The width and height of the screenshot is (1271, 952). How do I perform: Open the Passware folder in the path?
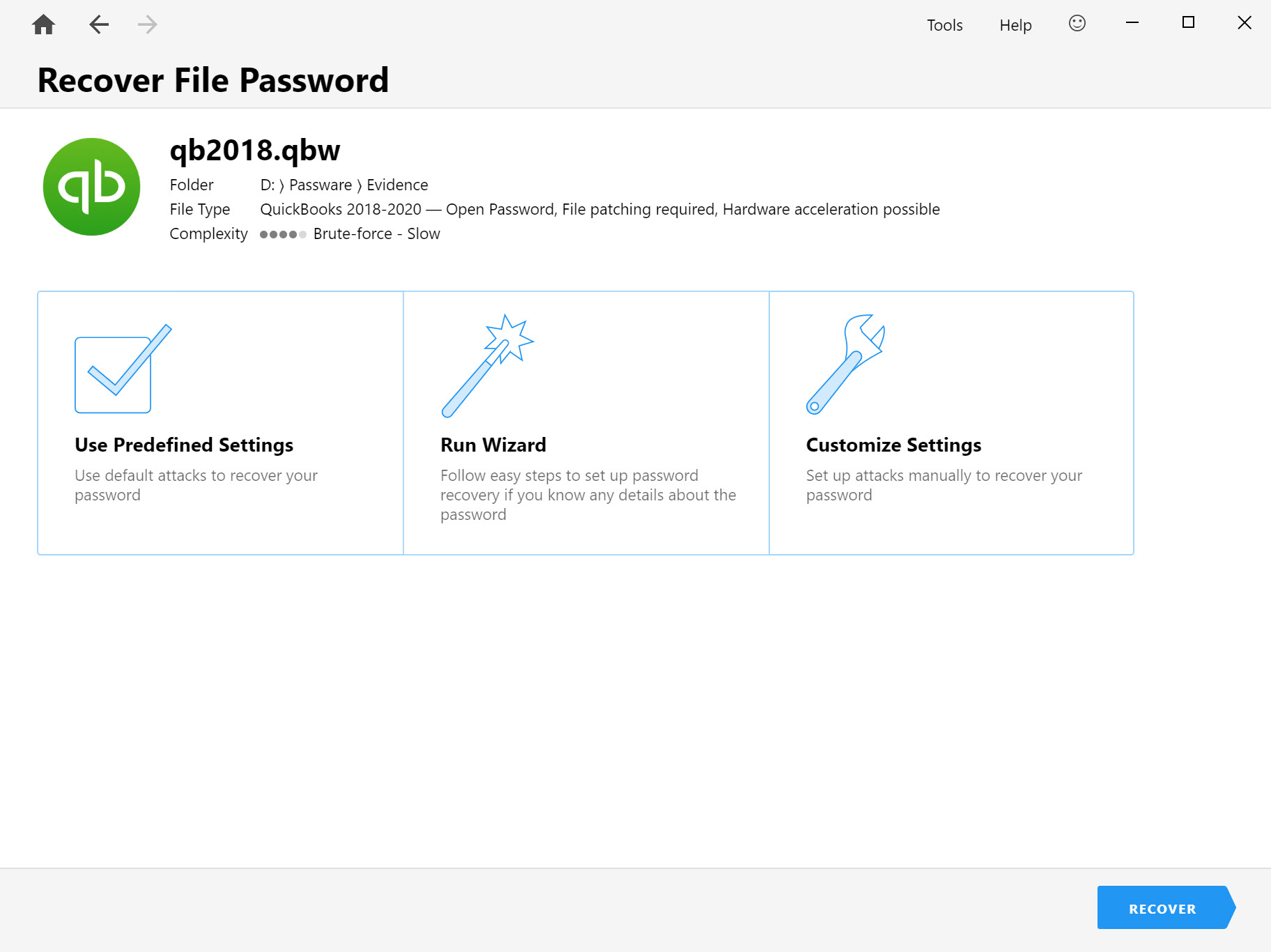tap(320, 185)
